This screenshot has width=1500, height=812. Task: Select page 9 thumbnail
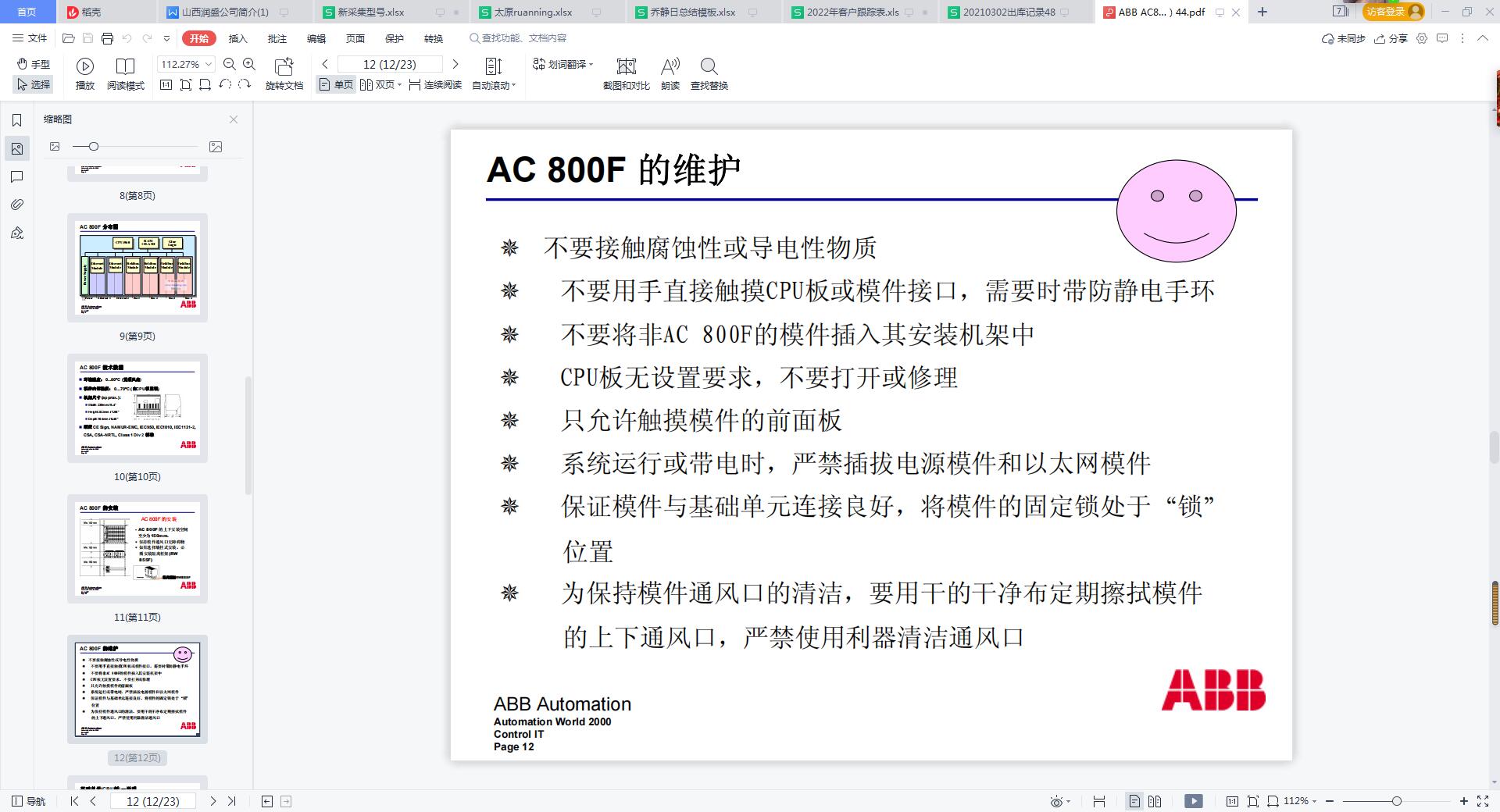tap(137, 268)
